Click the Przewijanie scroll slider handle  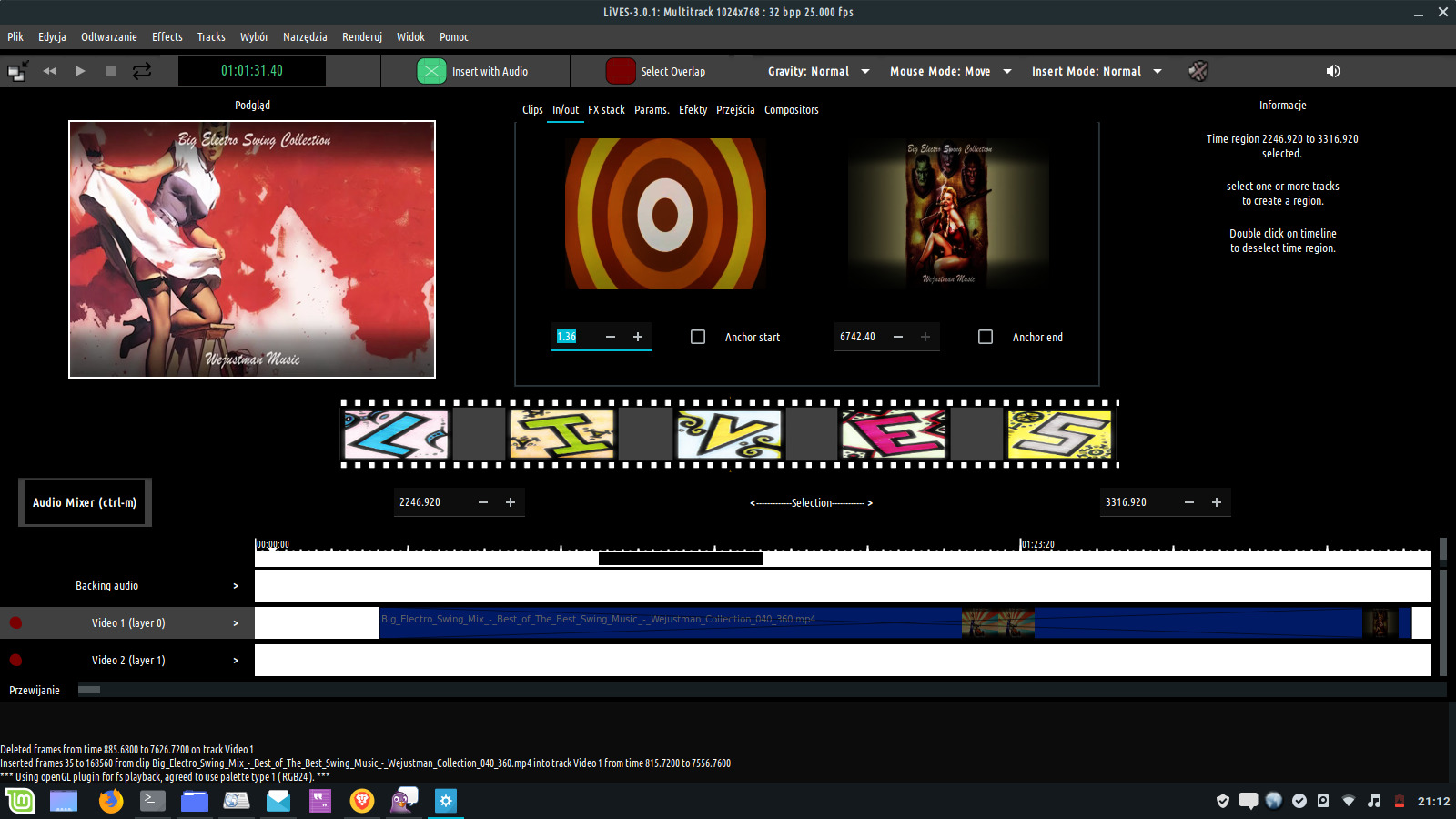[89, 690]
